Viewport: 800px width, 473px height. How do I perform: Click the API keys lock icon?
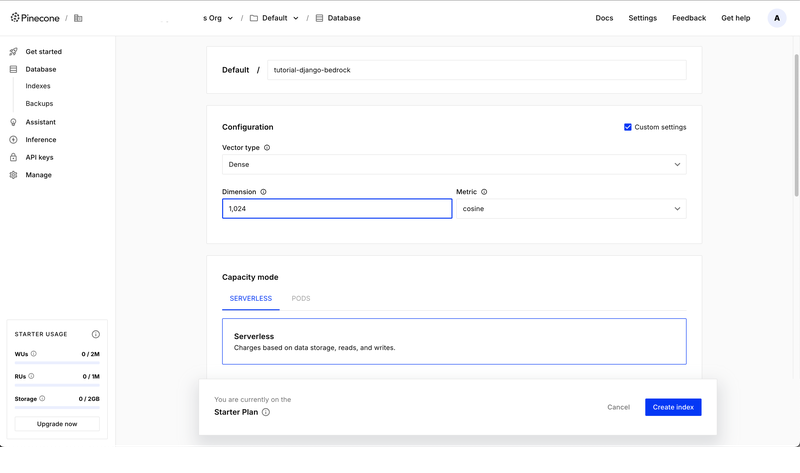point(13,157)
